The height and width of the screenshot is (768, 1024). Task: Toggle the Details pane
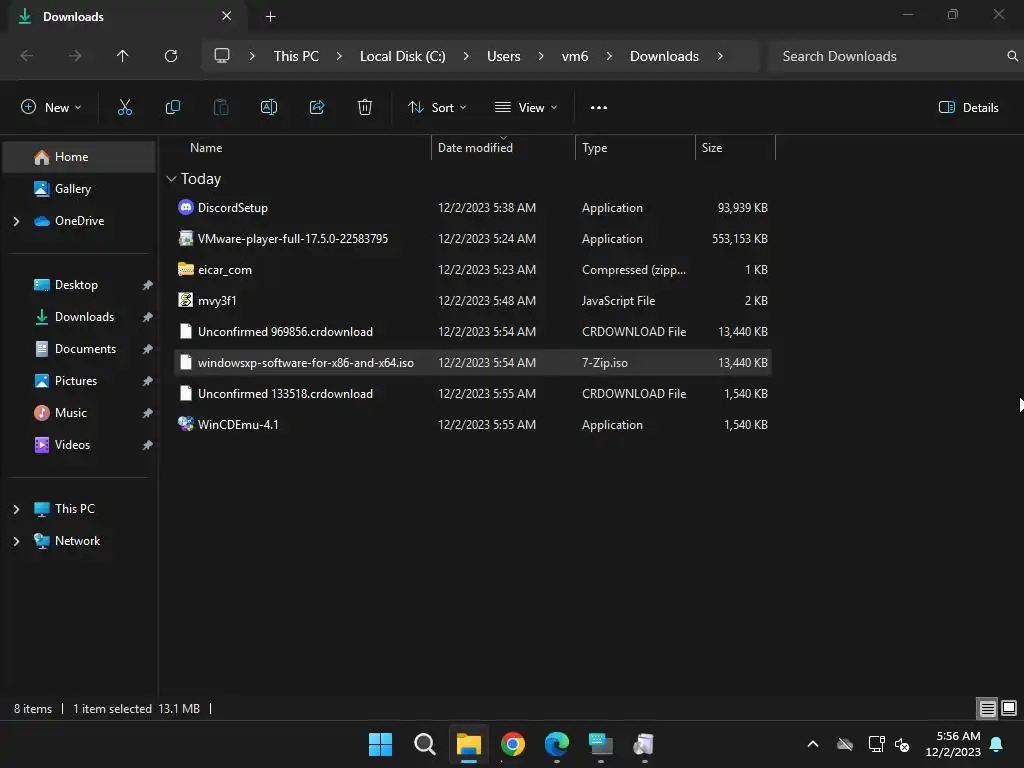[968, 108]
